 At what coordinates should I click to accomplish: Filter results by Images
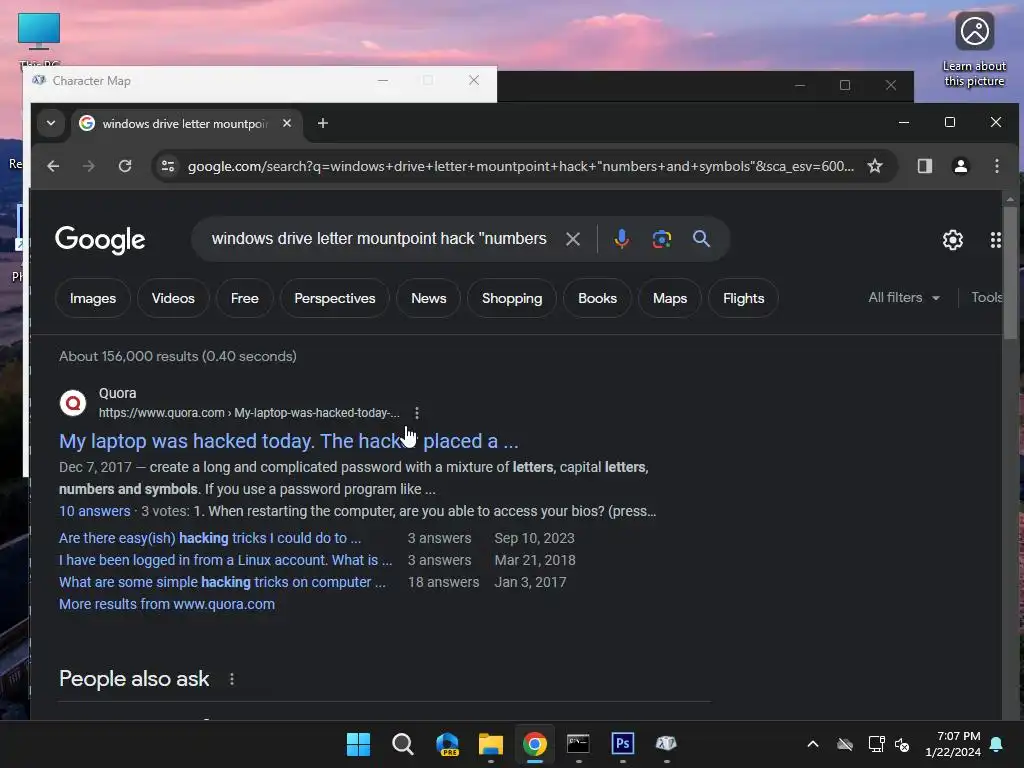click(93, 298)
